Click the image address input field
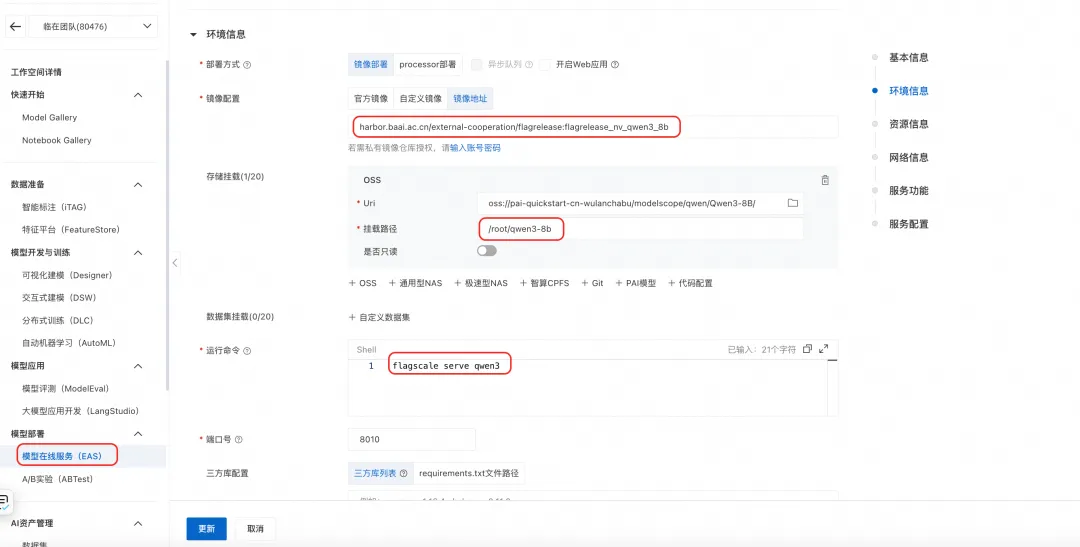The height and width of the screenshot is (547, 1080). pos(593,127)
